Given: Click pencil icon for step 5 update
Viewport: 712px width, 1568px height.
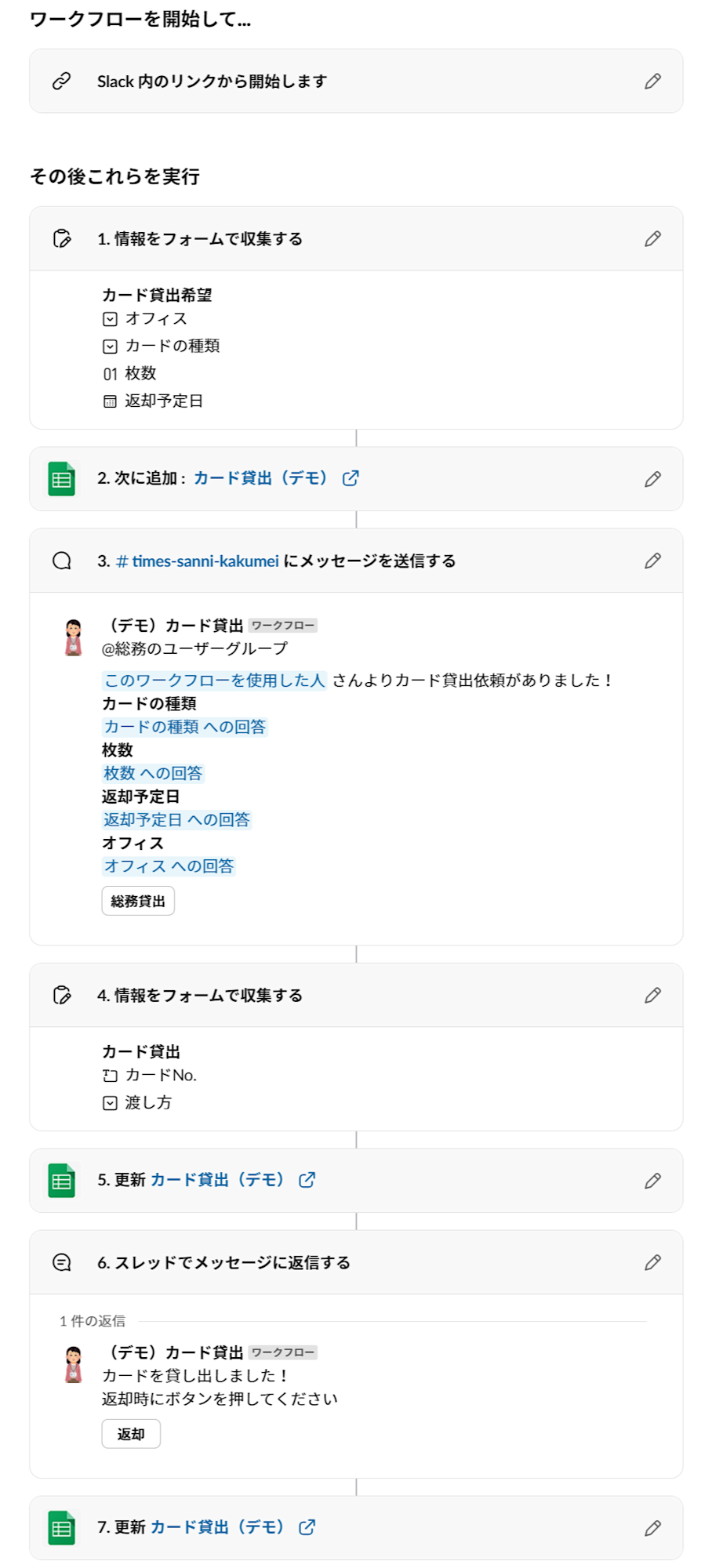Looking at the screenshot, I should (x=652, y=1181).
